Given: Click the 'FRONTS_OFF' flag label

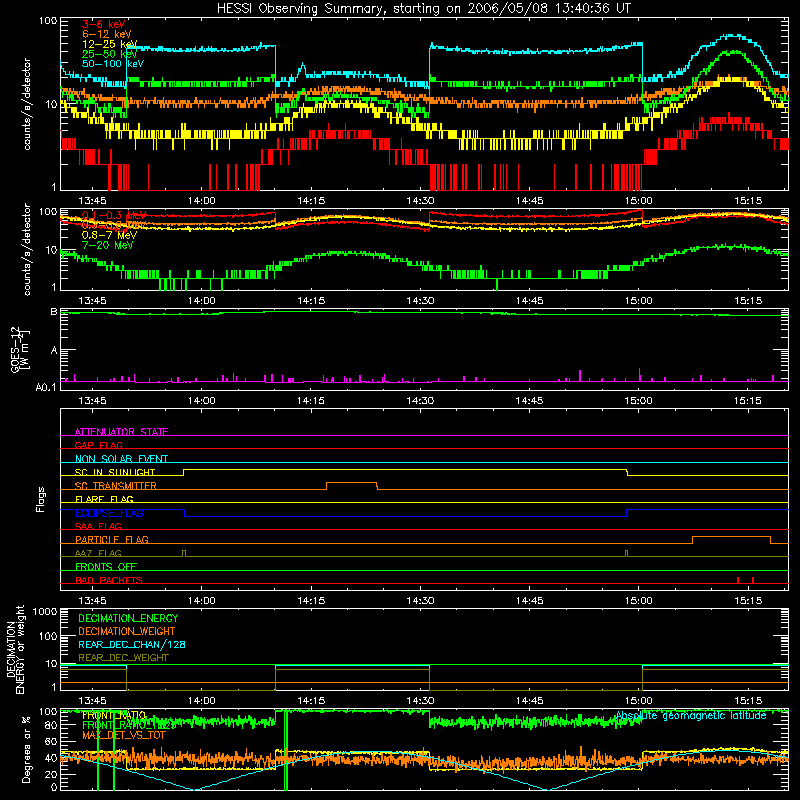Looking at the screenshot, I should tap(106, 566).
